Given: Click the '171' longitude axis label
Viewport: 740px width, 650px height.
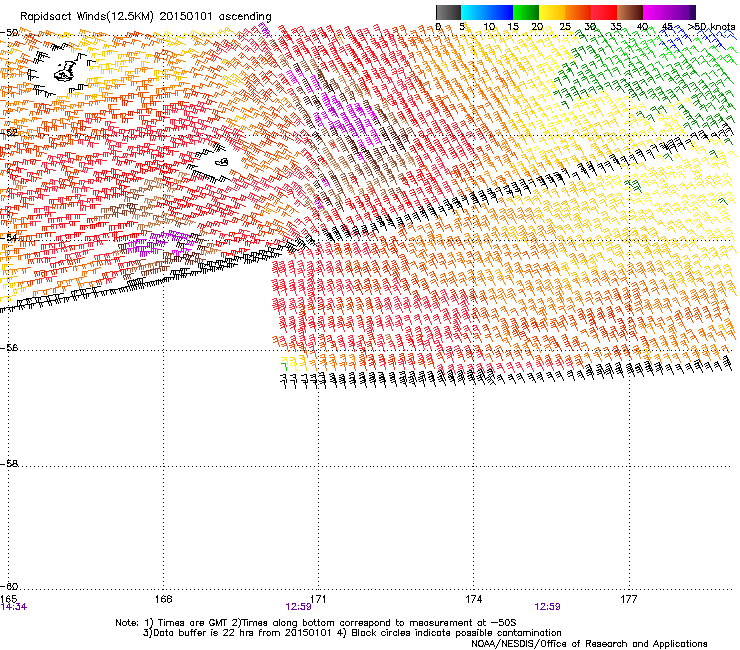Looking at the screenshot, I should tap(319, 599).
